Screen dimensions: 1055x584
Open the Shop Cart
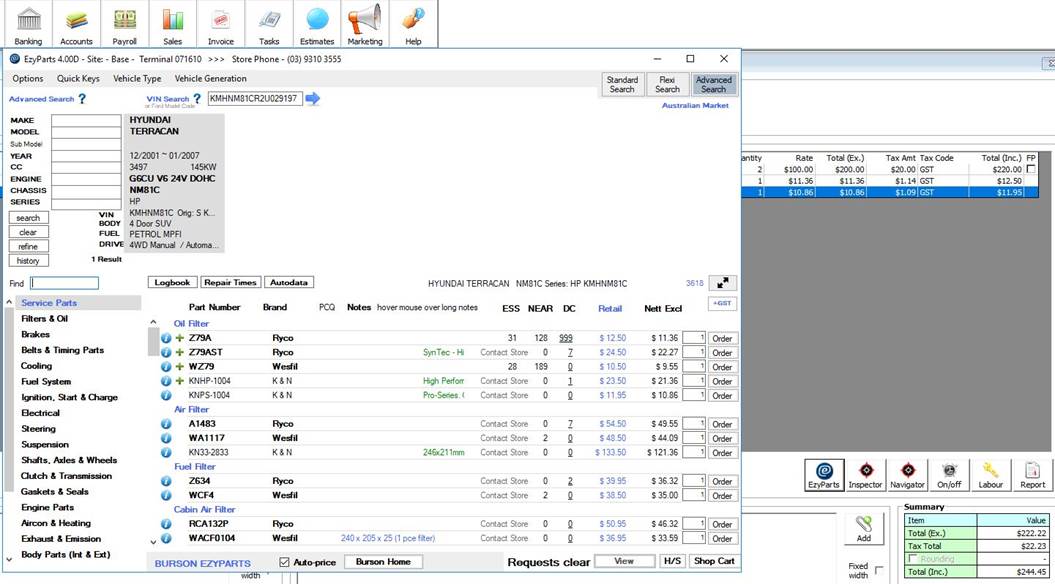(714, 561)
